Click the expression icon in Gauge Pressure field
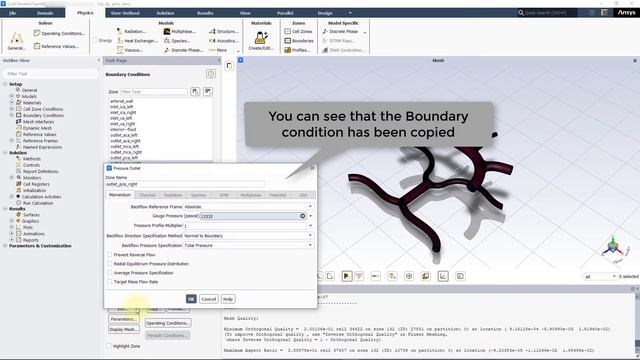 point(302,216)
